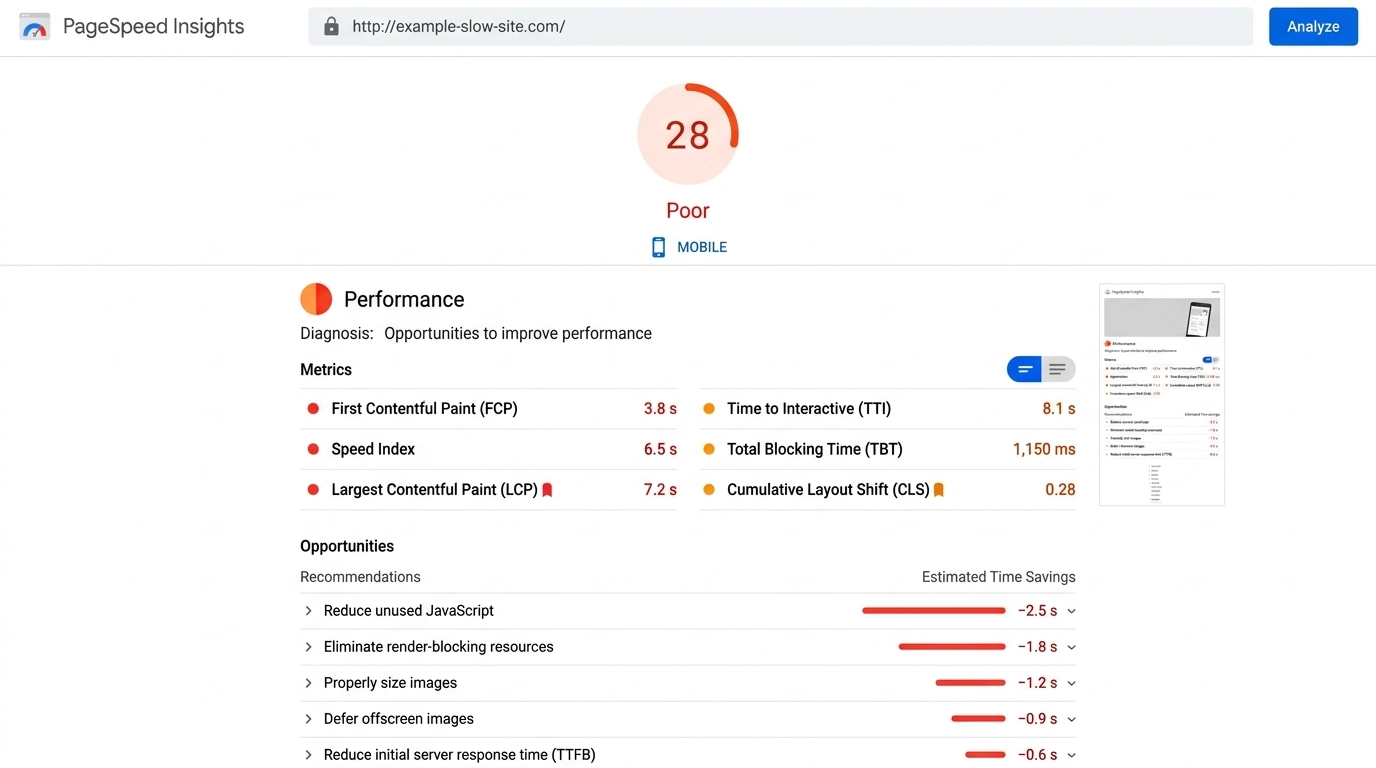Click savings bar for Eliminate render-blocking resources
The height and width of the screenshot is (768, 1376).
tap(952, 647)
